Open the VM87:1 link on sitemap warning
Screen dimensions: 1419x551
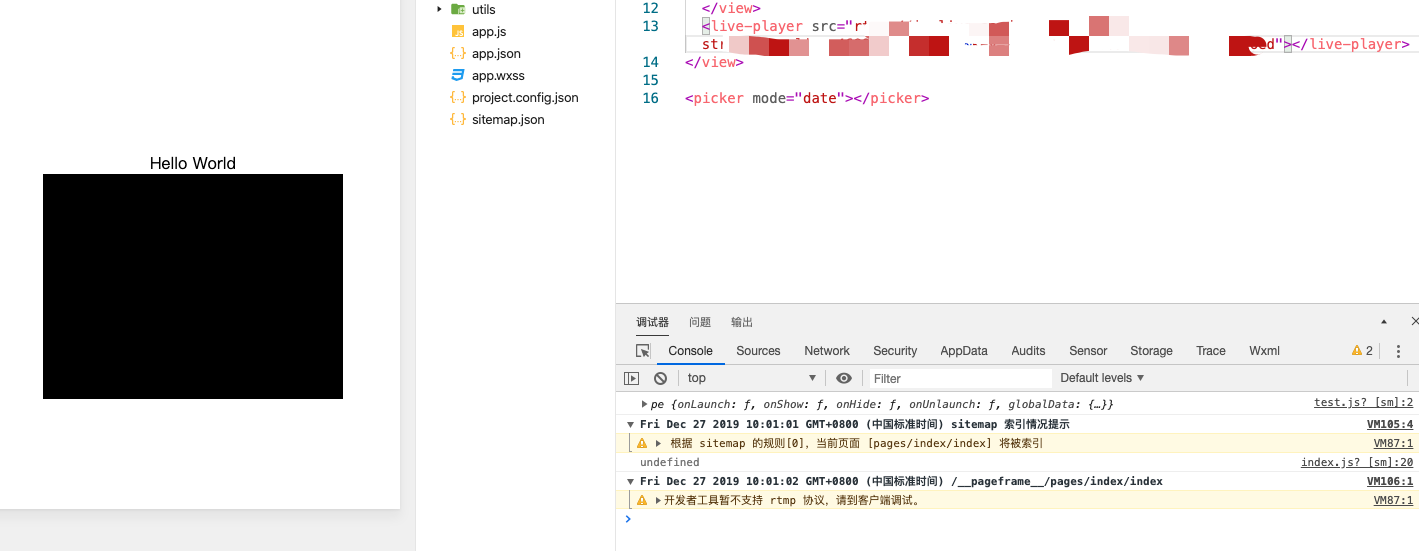click(1393, 443)
